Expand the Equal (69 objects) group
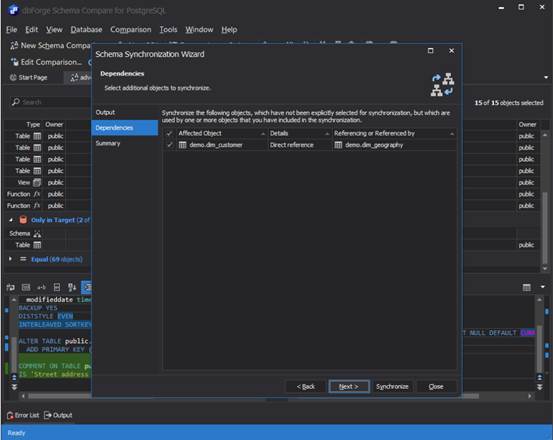The width and height of the screenshot is (553, 440). click(10, 259)
